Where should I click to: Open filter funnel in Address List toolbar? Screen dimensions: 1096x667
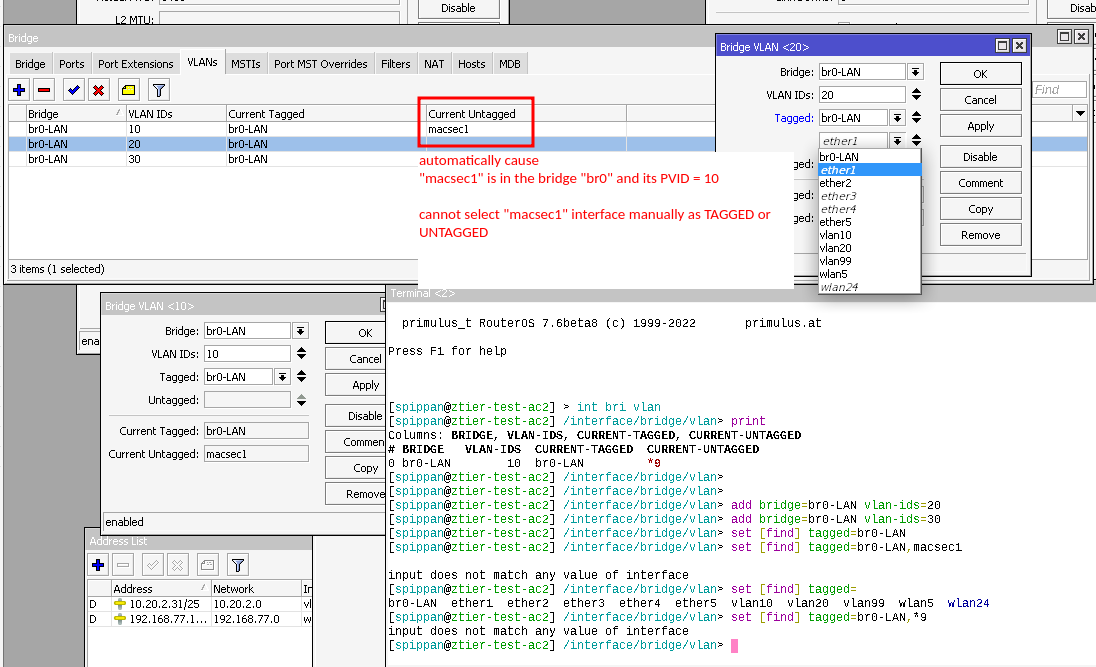238,565
